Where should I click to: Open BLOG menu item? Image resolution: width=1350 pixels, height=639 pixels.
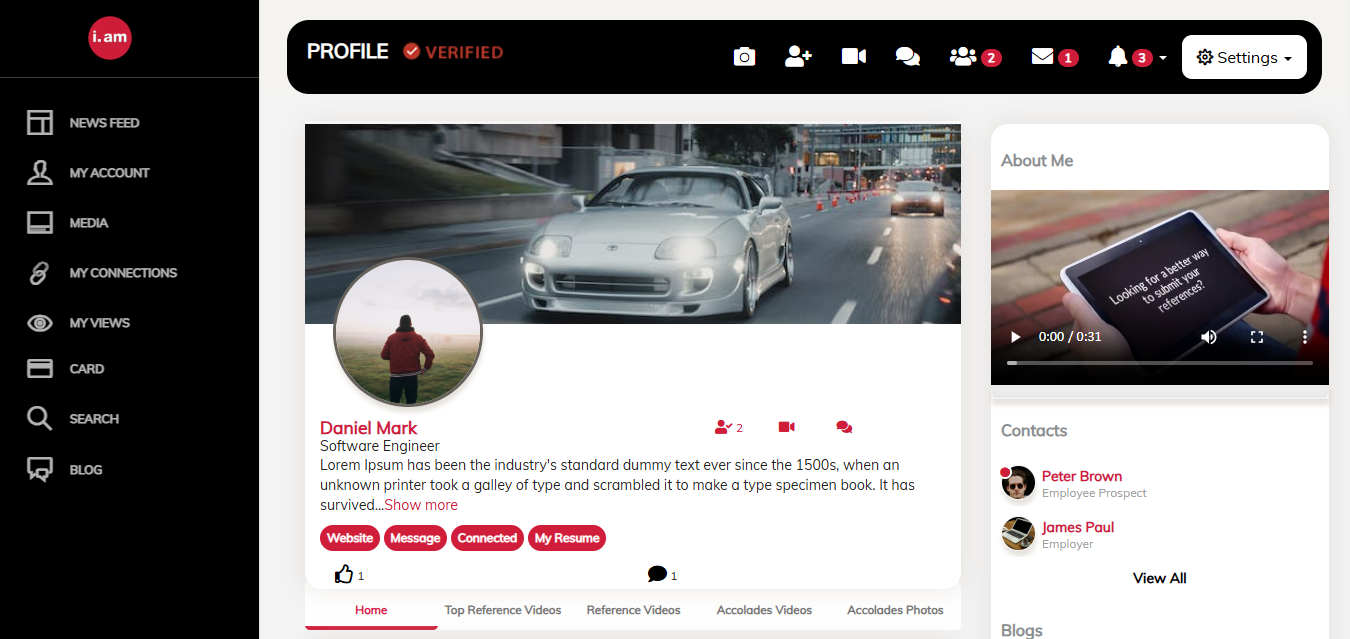(86, 470)
